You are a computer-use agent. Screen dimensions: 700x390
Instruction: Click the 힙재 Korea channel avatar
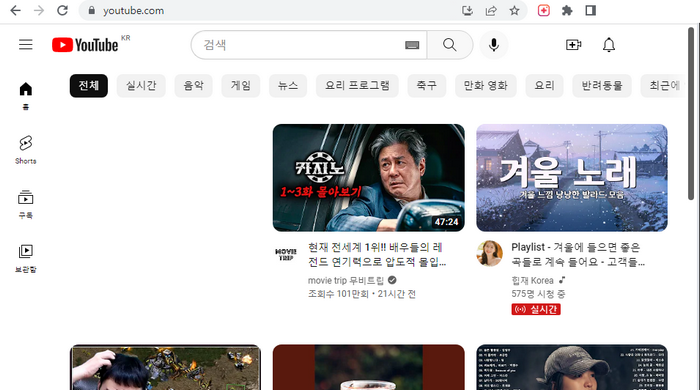[489, 253]
